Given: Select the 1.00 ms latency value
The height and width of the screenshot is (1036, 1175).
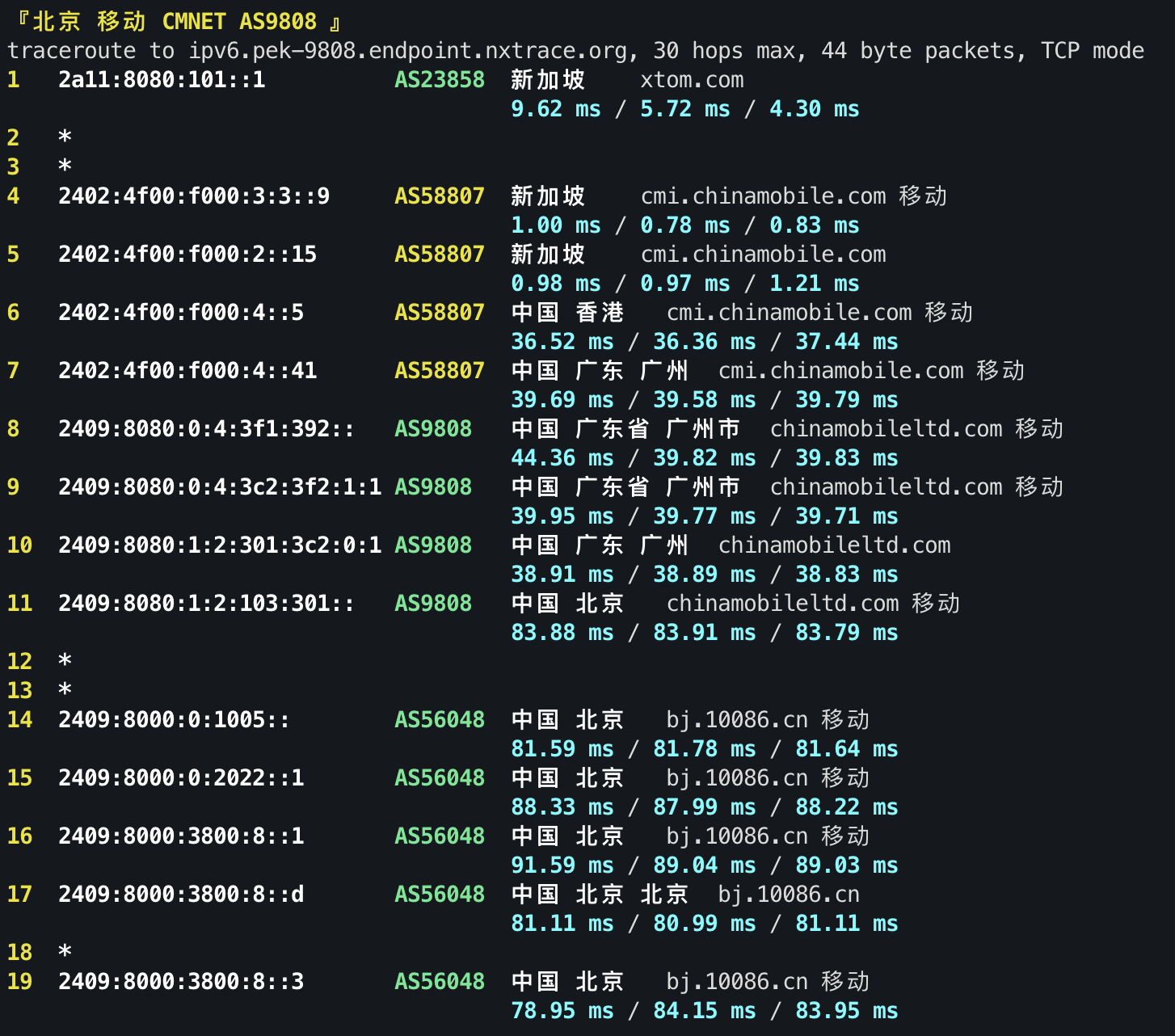Looking at the screenshot, I should point(556,225).
